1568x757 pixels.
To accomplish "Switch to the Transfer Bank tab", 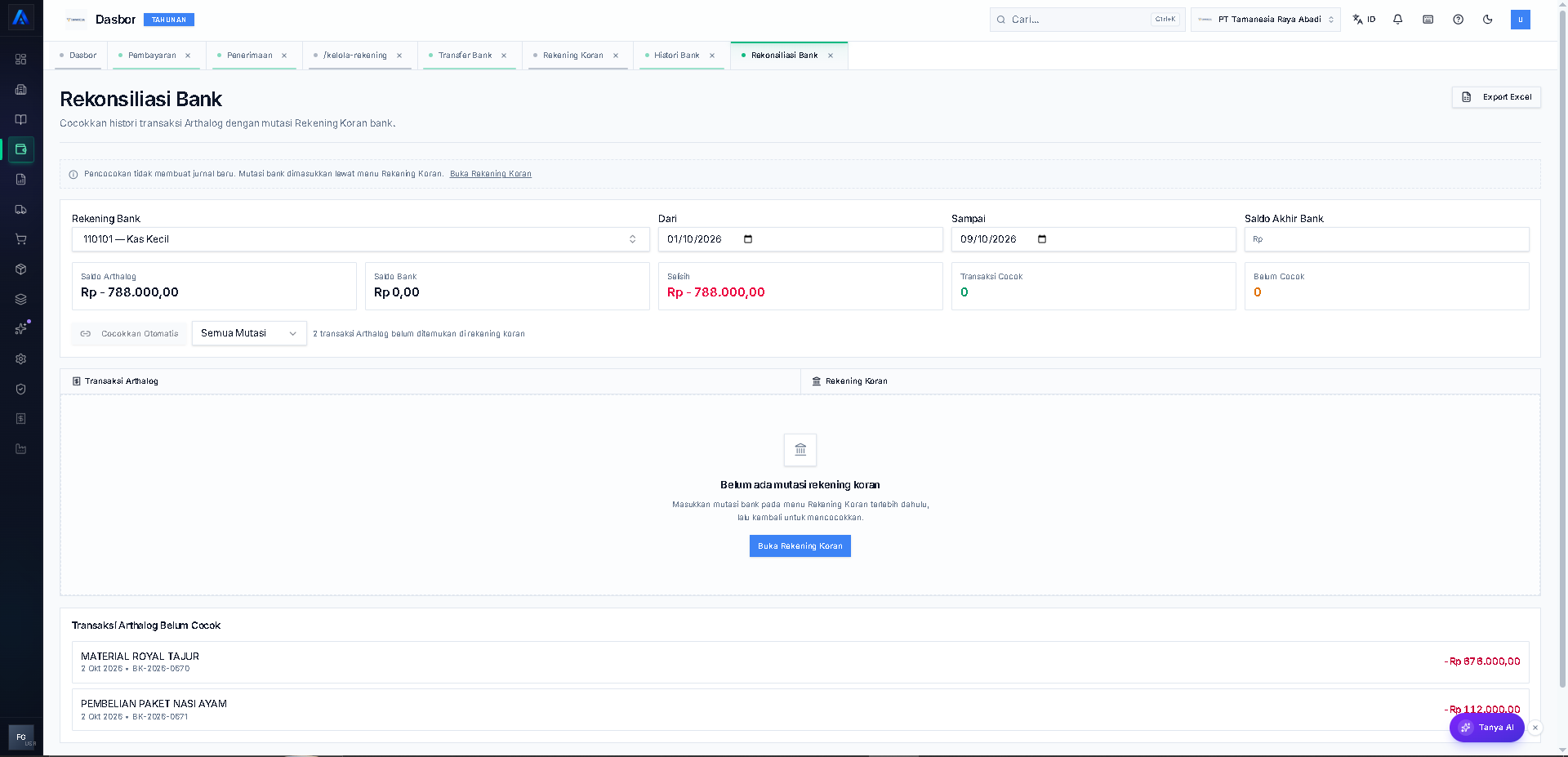I will pos(465,56).
